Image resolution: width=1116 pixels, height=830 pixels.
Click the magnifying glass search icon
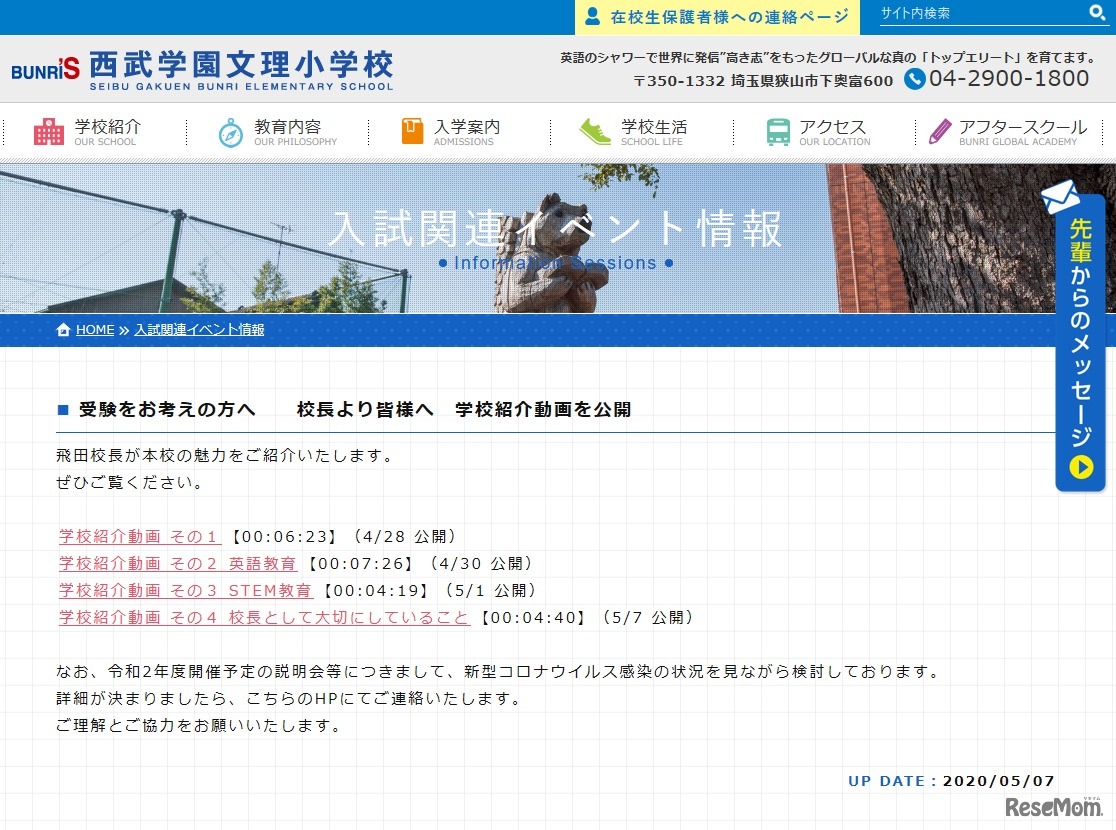[x=1098, y=13]
